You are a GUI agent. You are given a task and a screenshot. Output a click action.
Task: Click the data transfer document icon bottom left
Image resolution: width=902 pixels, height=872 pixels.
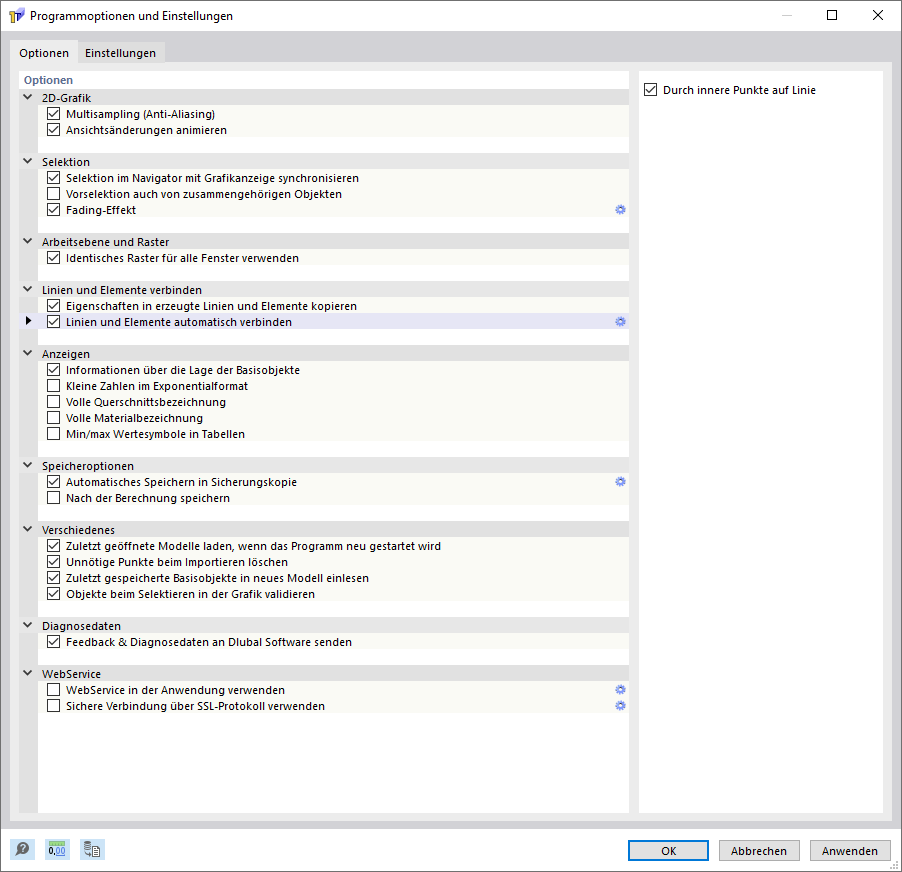tap(92, 849)
